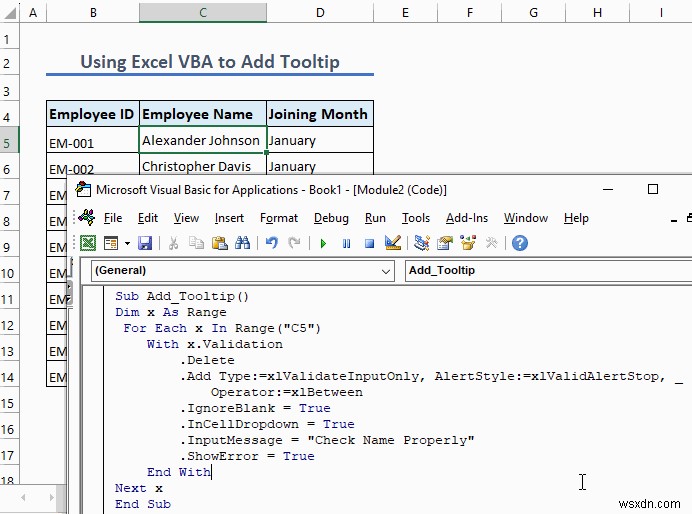This screenshot has width=692, height=514.
Task: Click the Find binoculars icon
Action: (x=242, y=243)
